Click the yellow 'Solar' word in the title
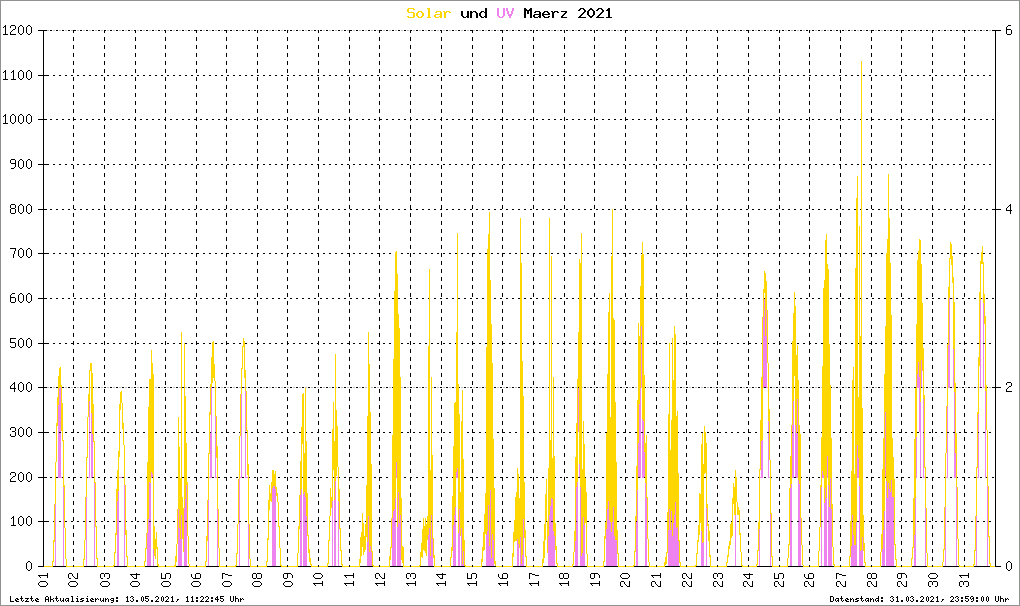1020x606 pixels. point(428,13)
